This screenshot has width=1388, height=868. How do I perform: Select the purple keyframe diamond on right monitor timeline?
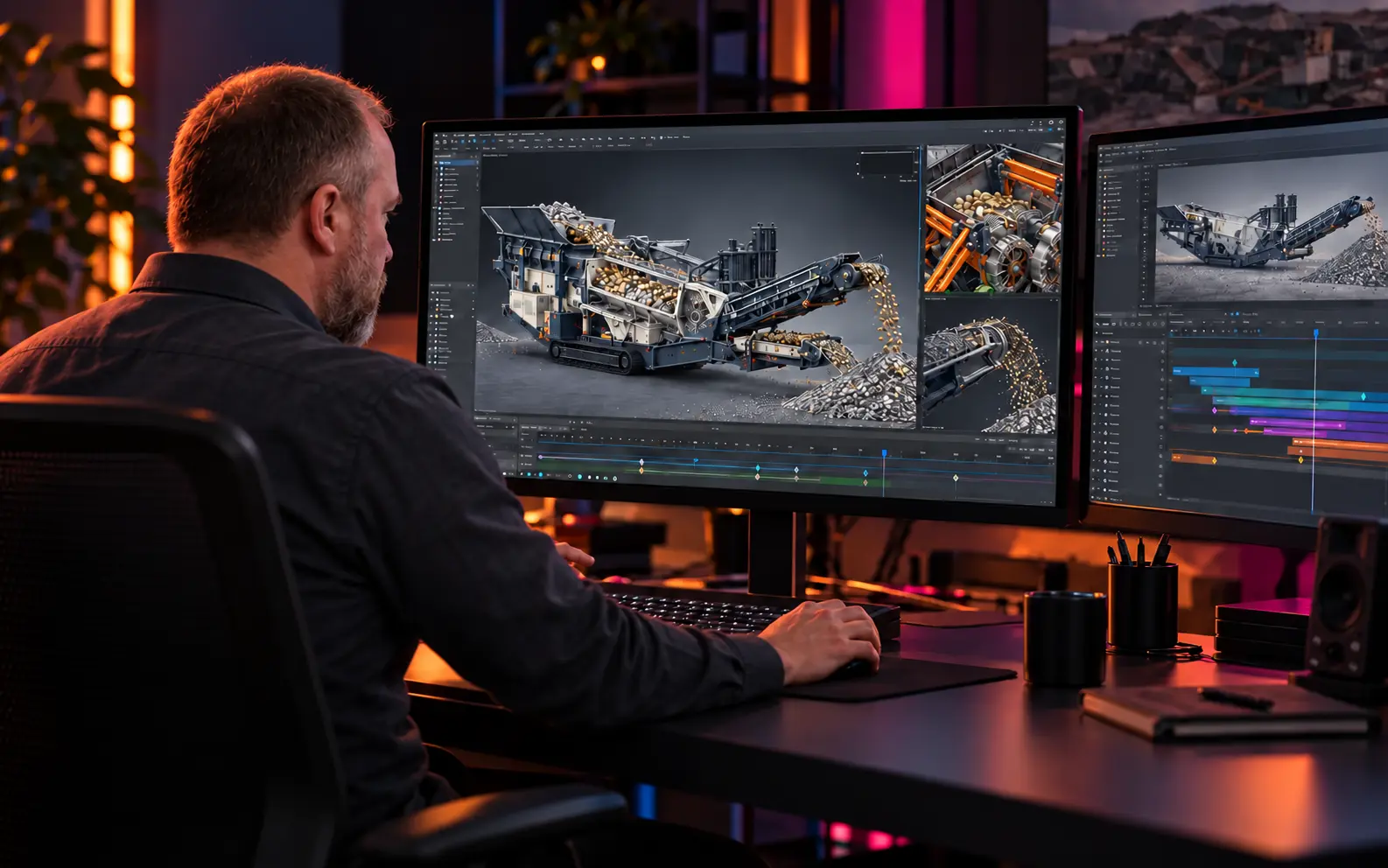pos(1215,410)
